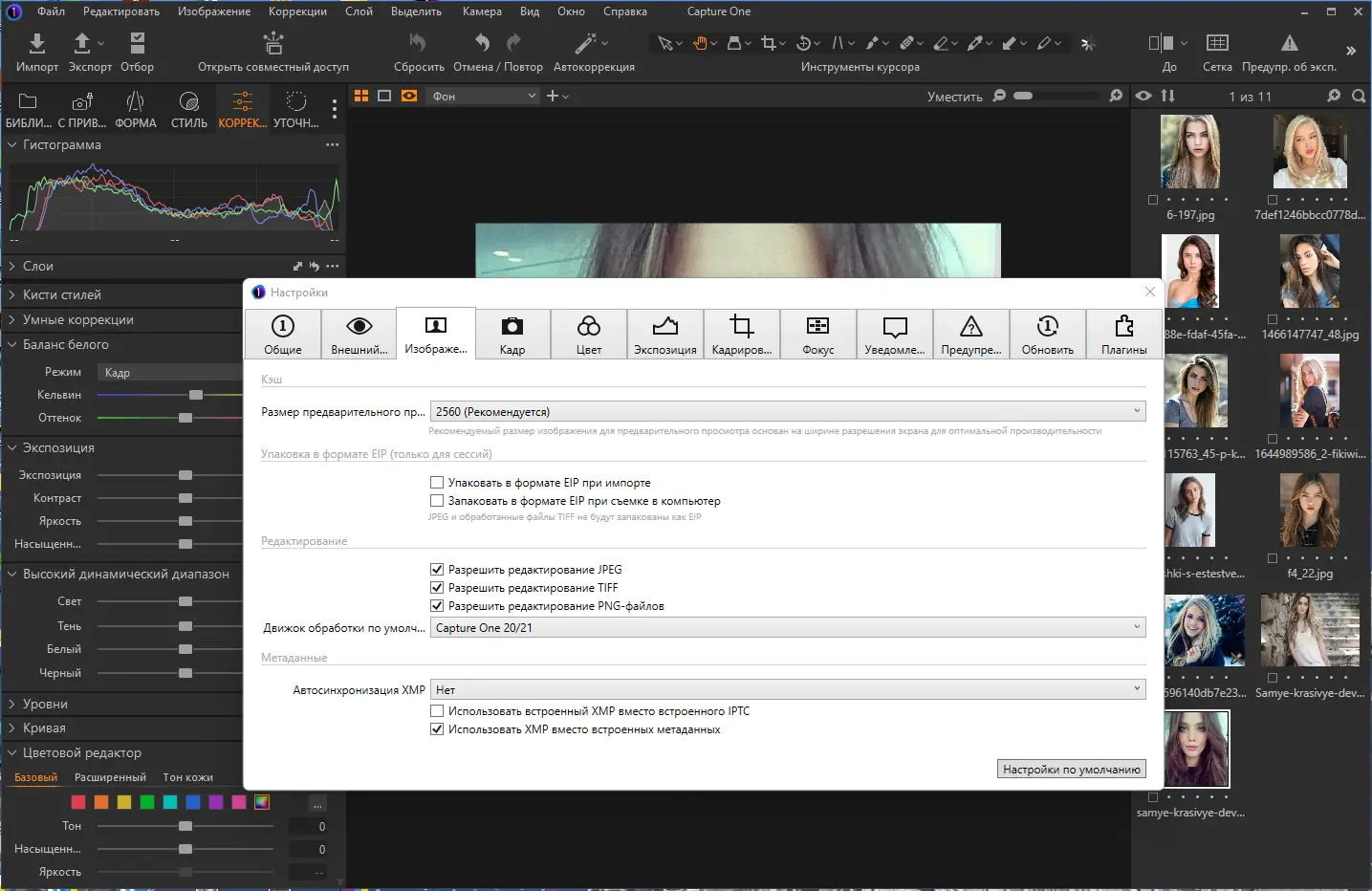The image size is (1372, 891).
Task: Click the Сетка grid overlay icon
Action: click(x=1217, y=43)
